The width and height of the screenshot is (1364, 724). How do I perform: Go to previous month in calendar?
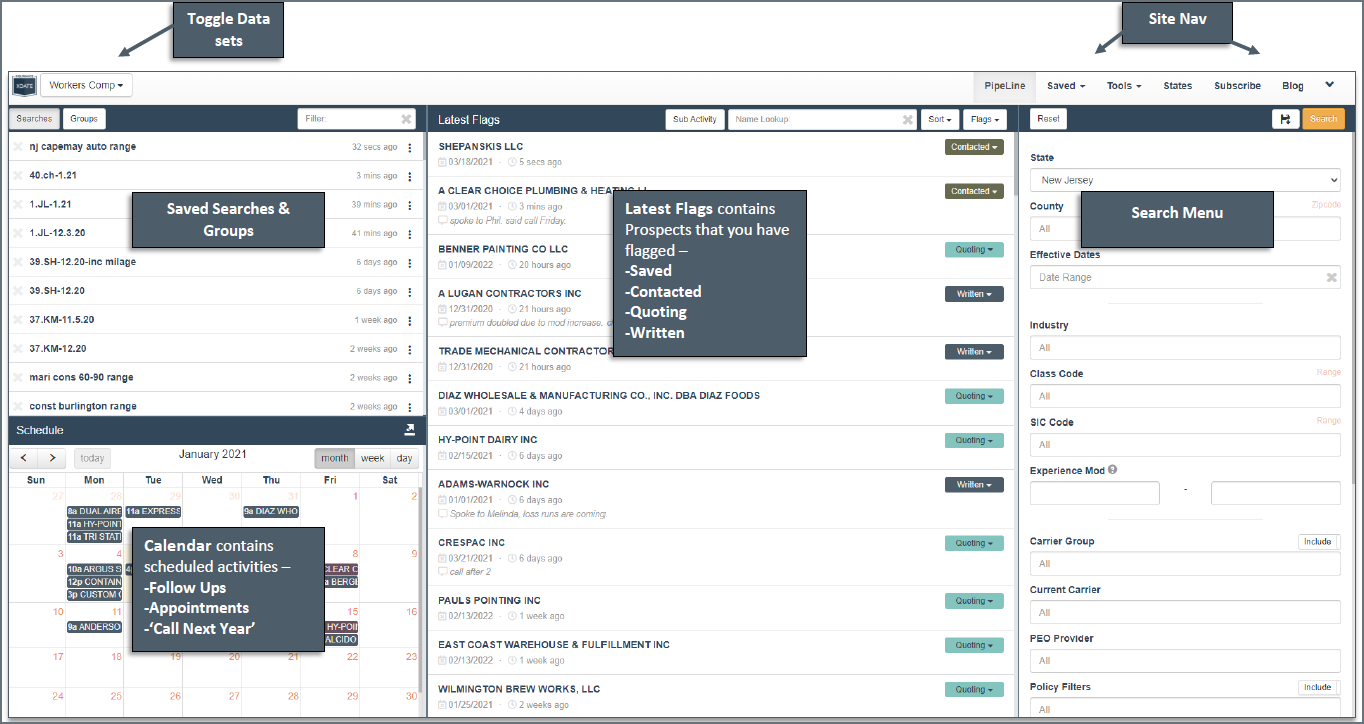click(24, 458)
